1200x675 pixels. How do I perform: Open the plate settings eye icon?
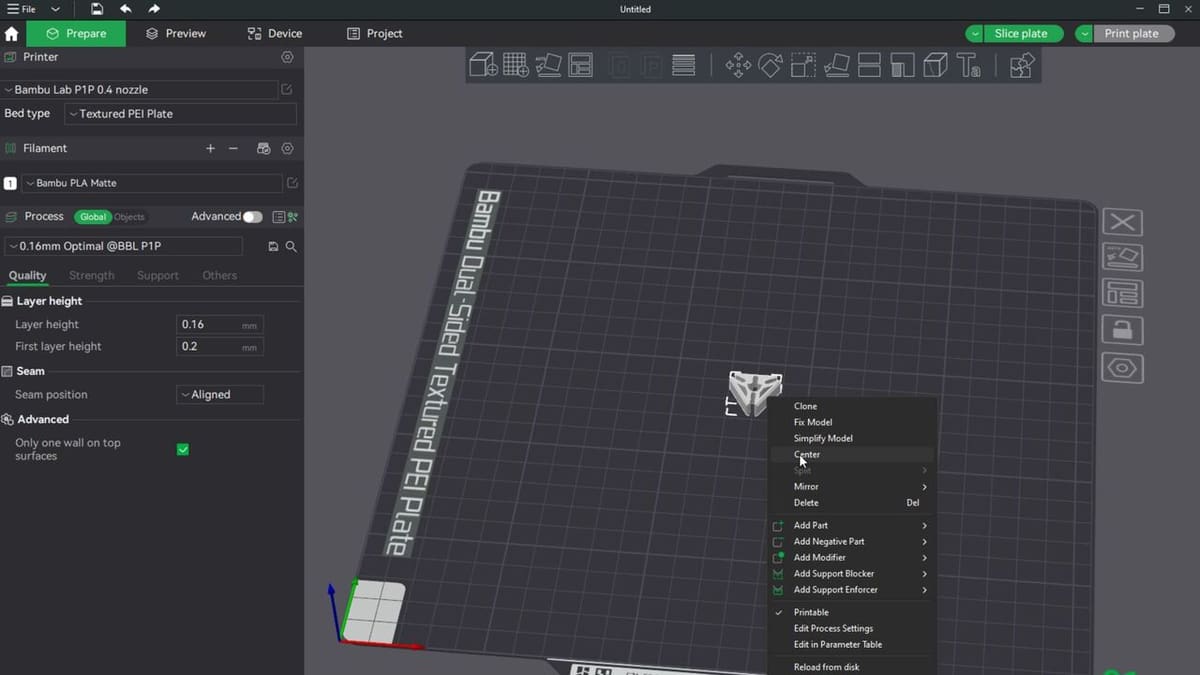tap(1122, 367)
